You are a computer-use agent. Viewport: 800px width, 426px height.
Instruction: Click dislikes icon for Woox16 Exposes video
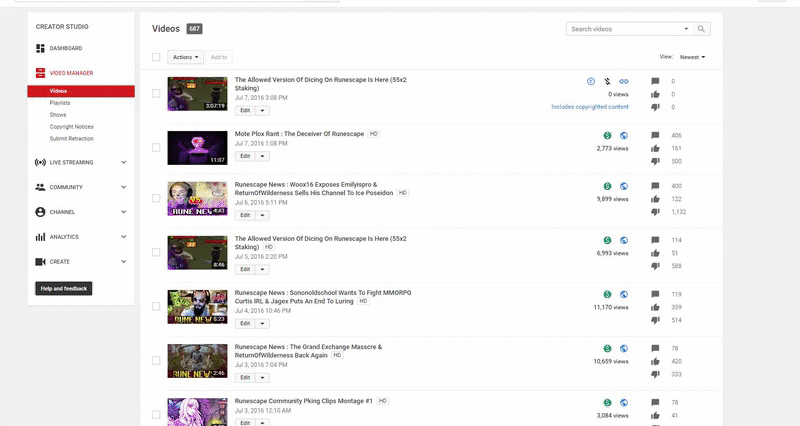656,212
